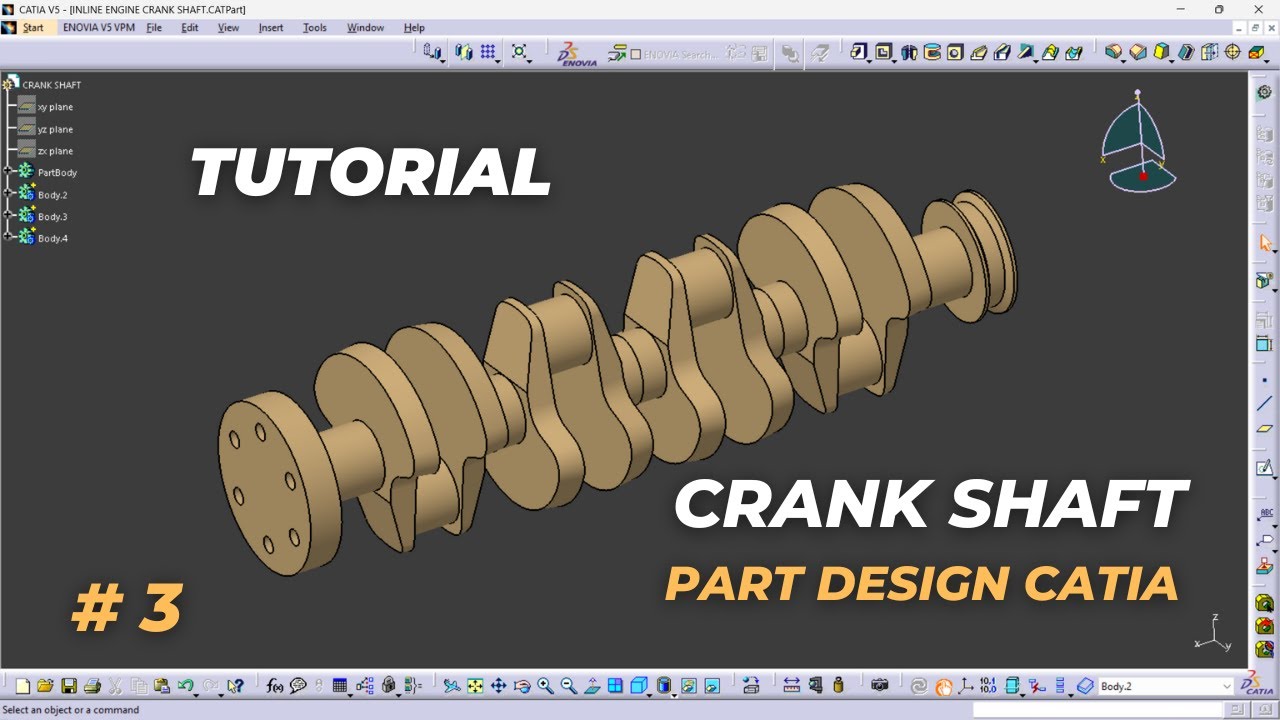Viewport: 1280px width, 720px height.
Task: Toggle the ENOVIA Search checkbox
Action: 636,54
